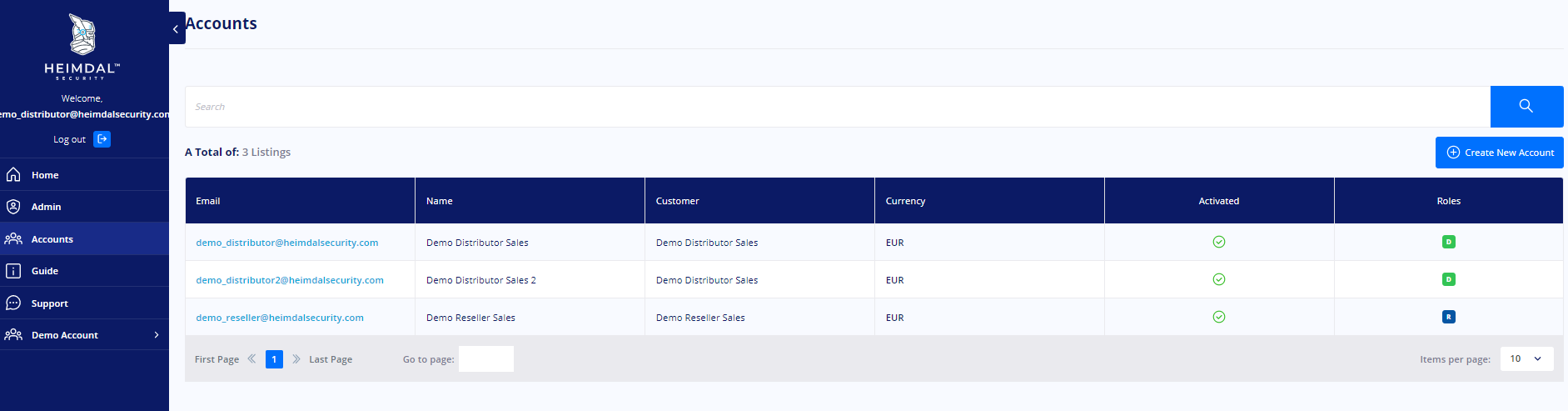Collapse the sidebar with the chevron
Viewport: 1568px width, 411px height.
coord(177,28)
